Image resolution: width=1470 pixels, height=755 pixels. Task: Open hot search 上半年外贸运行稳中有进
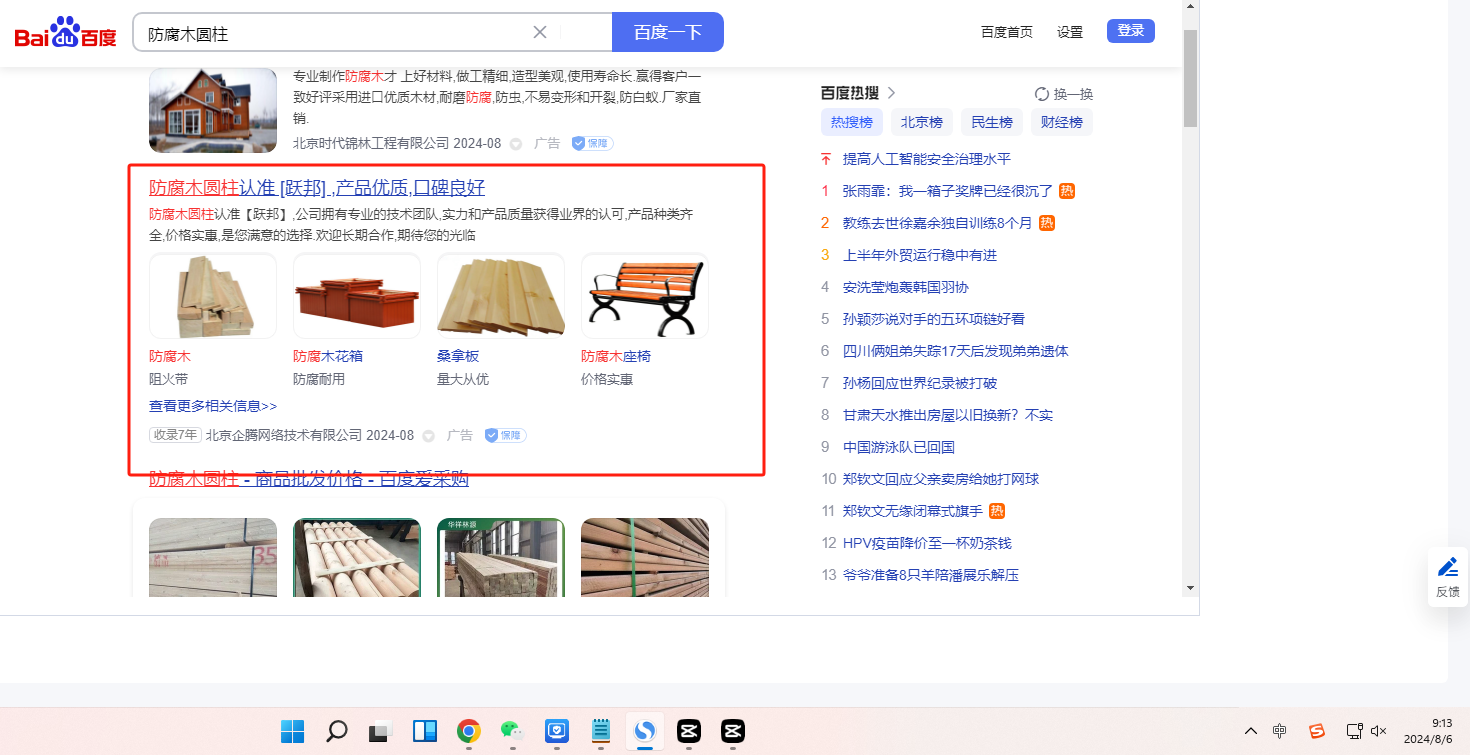(920, 255)
